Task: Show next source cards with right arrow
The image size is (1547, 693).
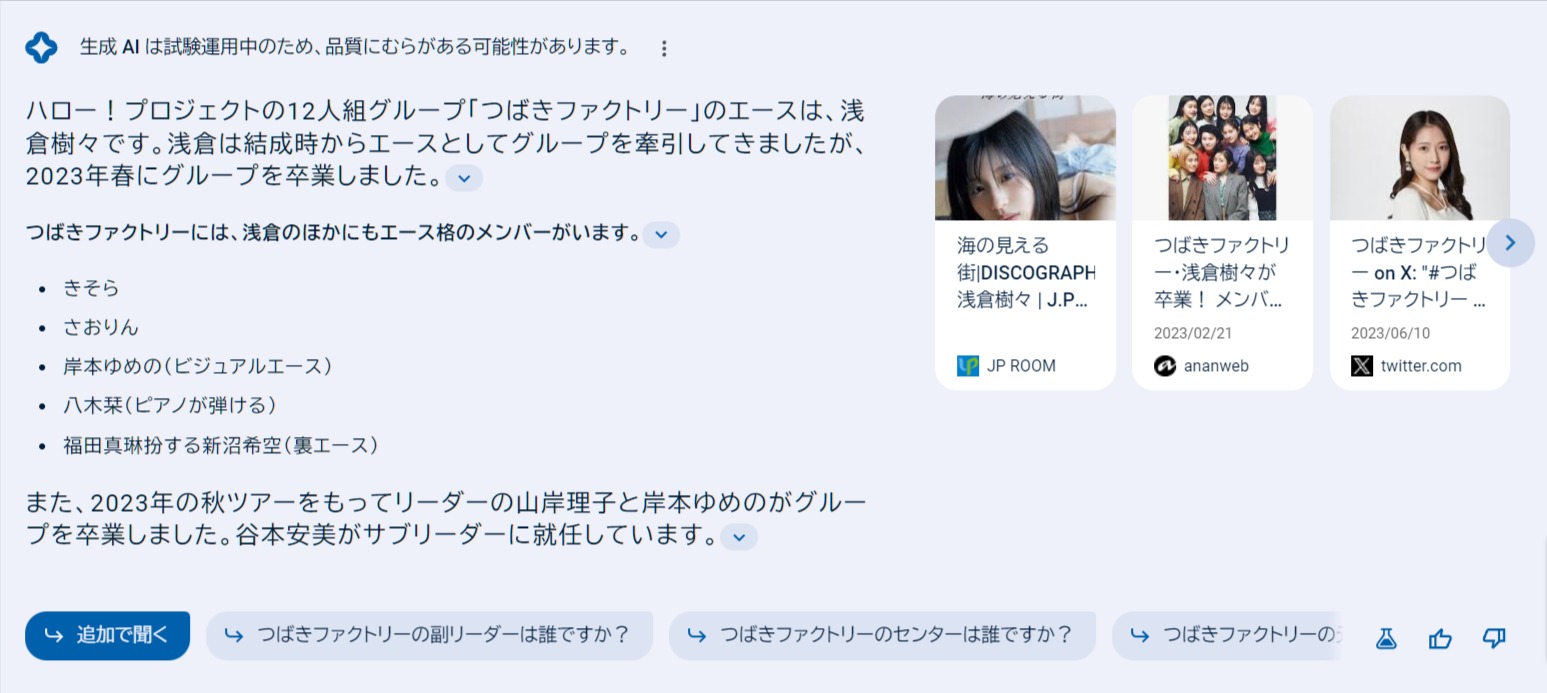Action: pyautogui.click(x=1510, y=242)
